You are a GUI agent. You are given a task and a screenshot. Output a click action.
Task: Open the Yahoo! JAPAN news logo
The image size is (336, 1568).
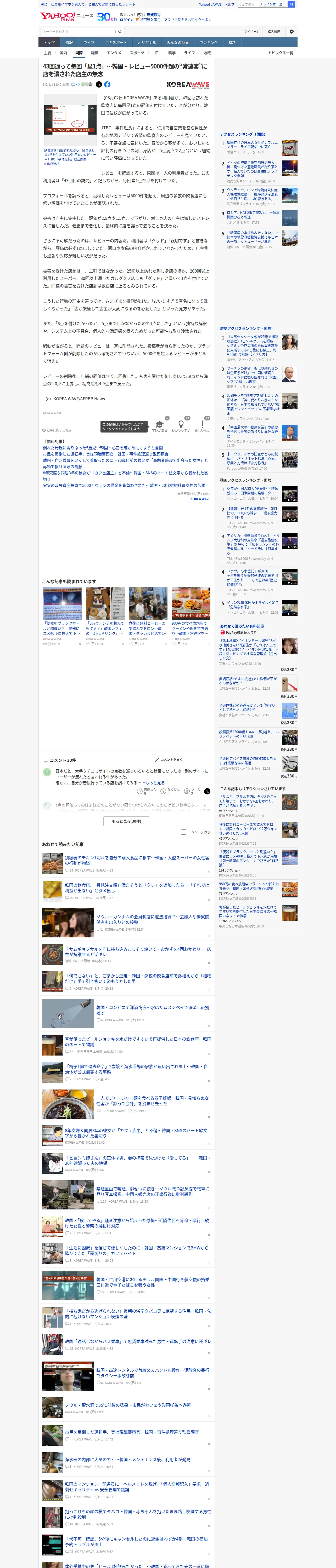click(66, 16)
